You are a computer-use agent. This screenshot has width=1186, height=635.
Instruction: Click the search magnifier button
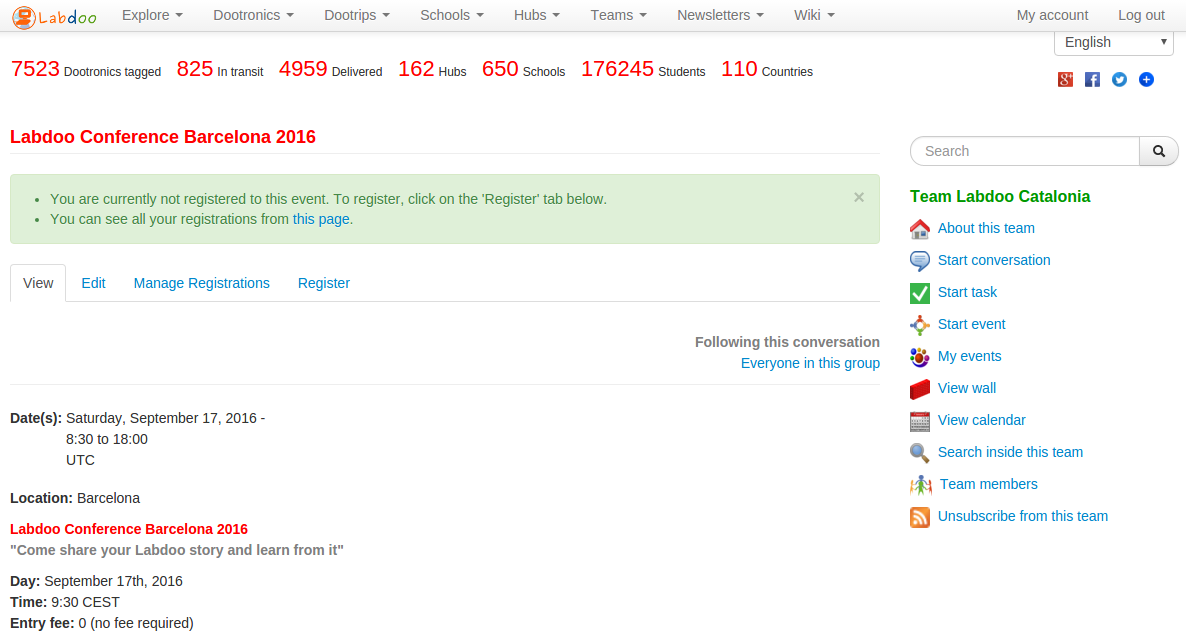point(1159,151)
